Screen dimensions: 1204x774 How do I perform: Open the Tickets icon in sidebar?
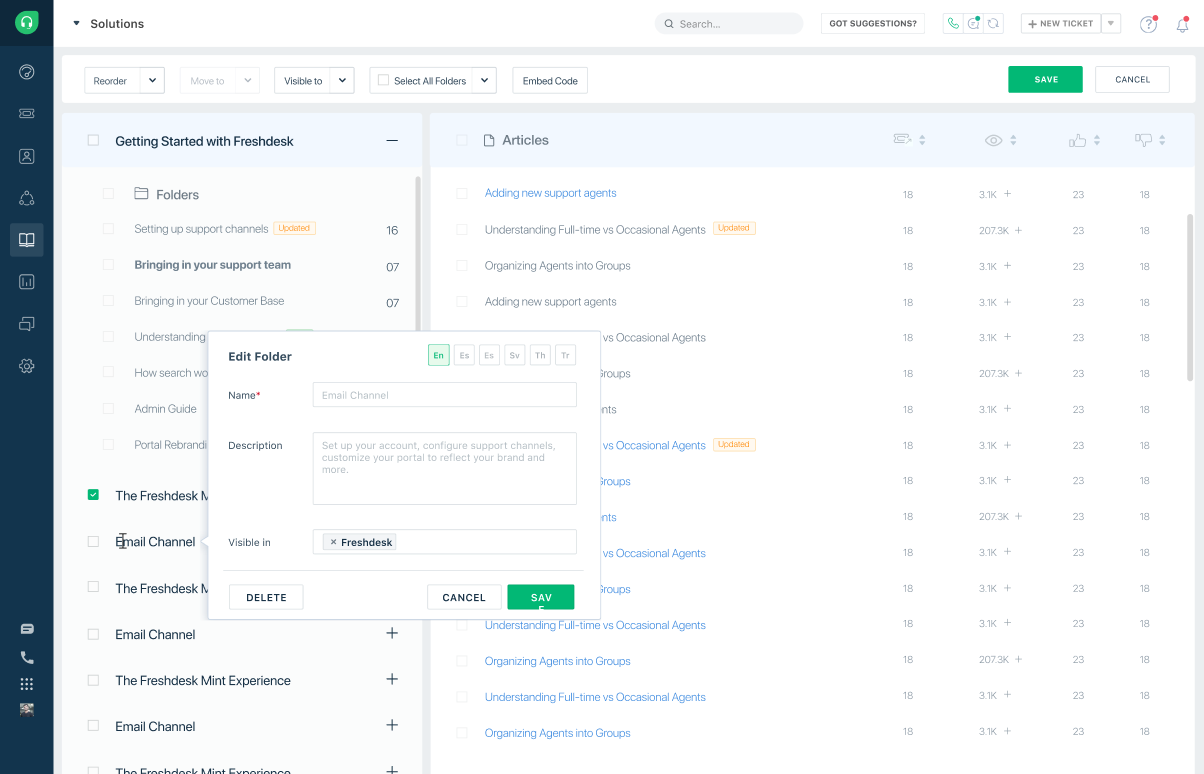pyautogui.click(x=27, y=114)
